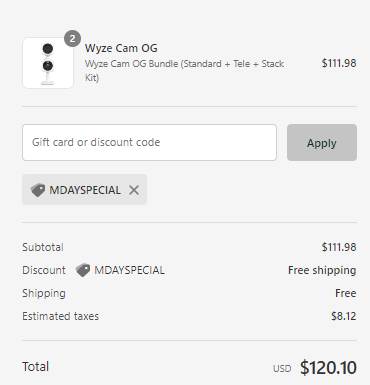
Task: Click the MDAYSPECIAL chip label
Action: (85, 190)
